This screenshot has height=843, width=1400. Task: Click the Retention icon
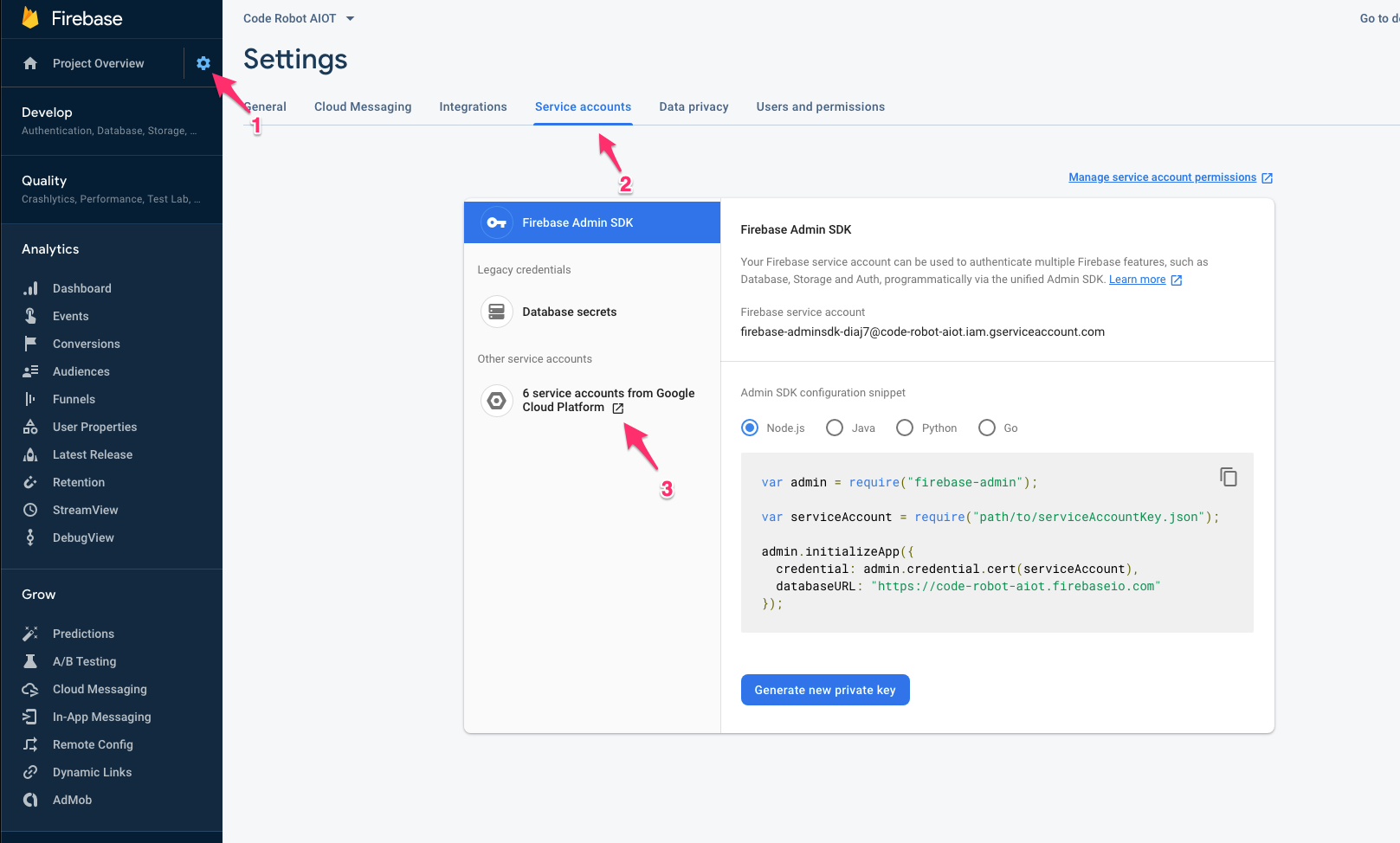[x=30, y=482]
